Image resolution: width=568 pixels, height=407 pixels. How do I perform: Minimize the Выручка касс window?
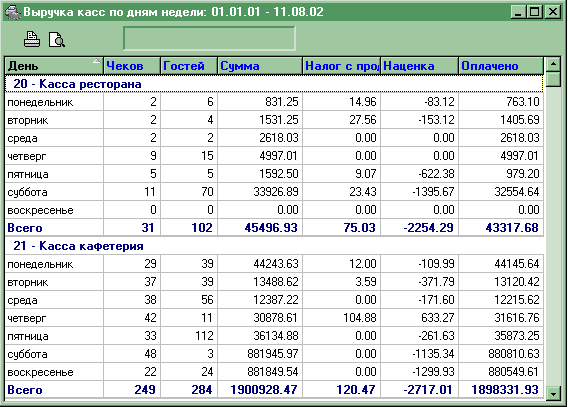[x=518, y=12]
